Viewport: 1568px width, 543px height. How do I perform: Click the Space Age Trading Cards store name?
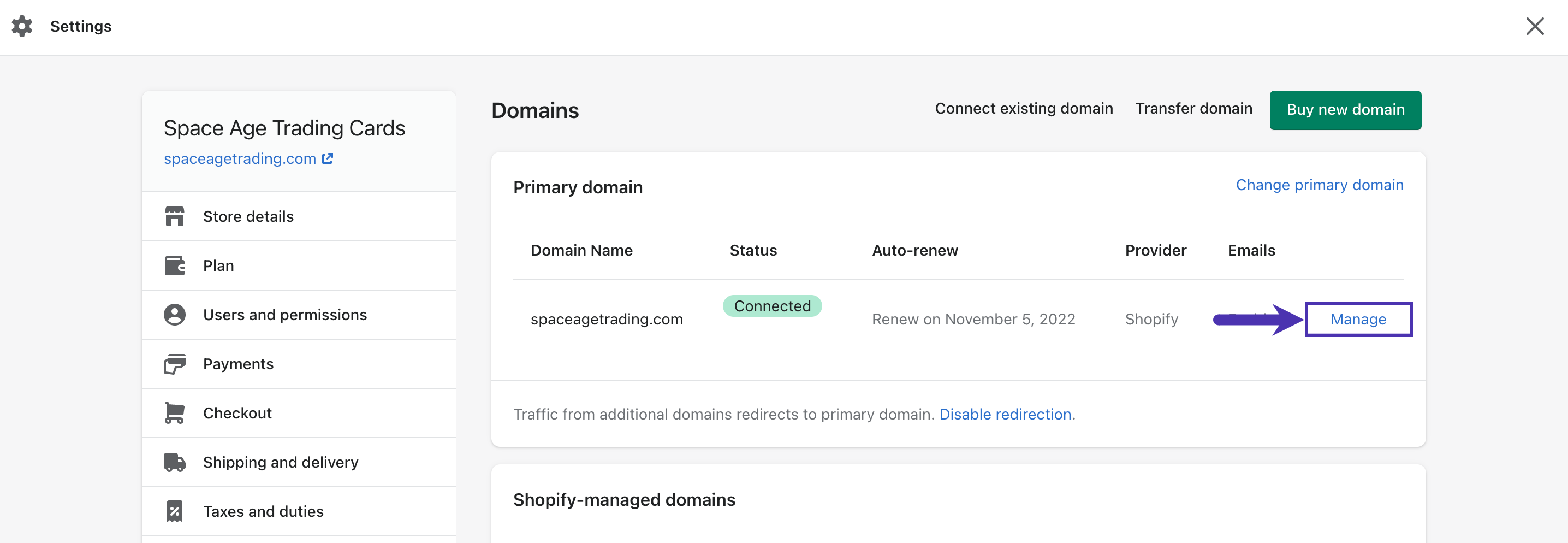pos(284,128)
